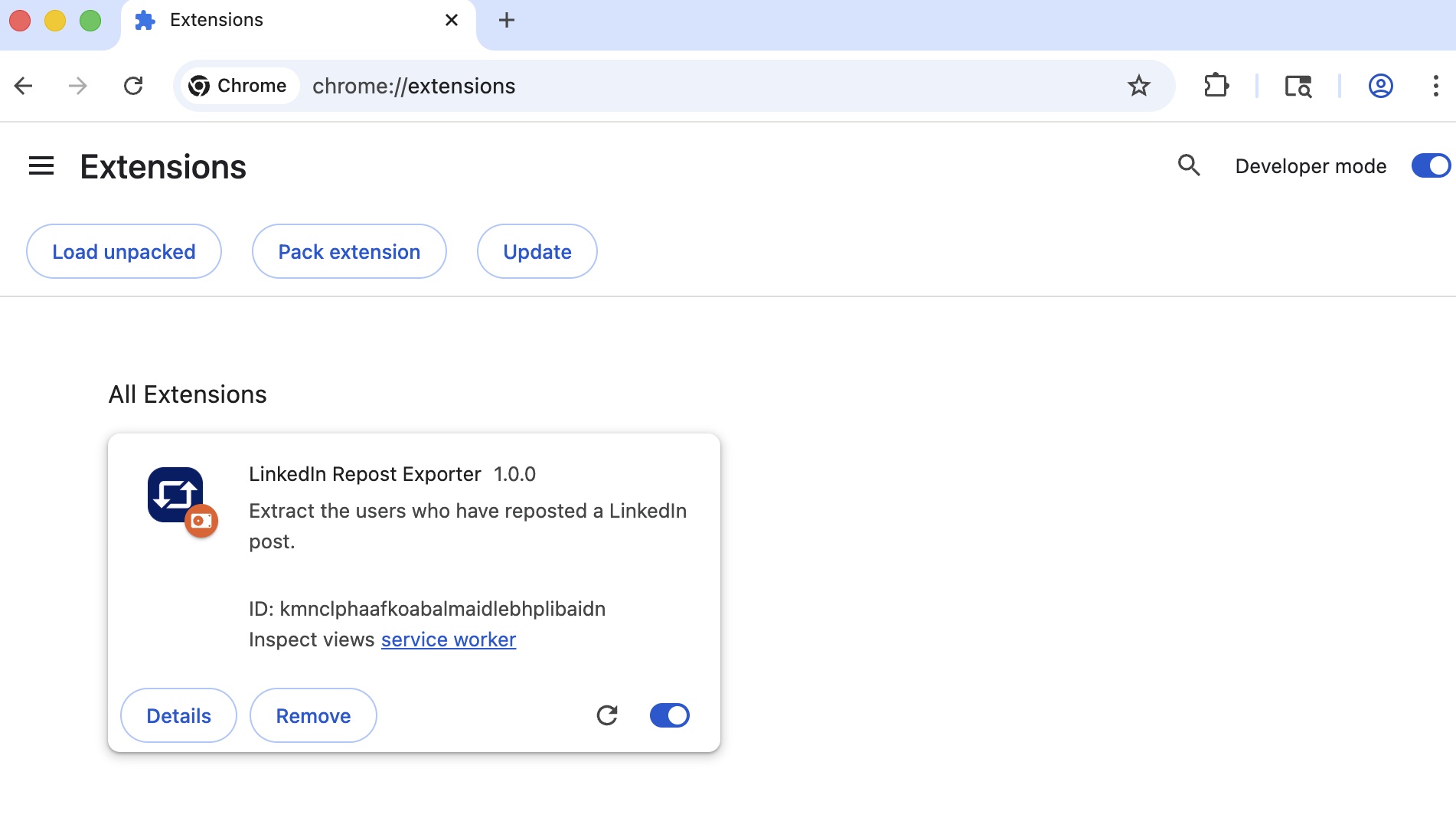This screenshot has width=1456, height=821.
Task: Click the extension description text
Action: tap(468, 526)
